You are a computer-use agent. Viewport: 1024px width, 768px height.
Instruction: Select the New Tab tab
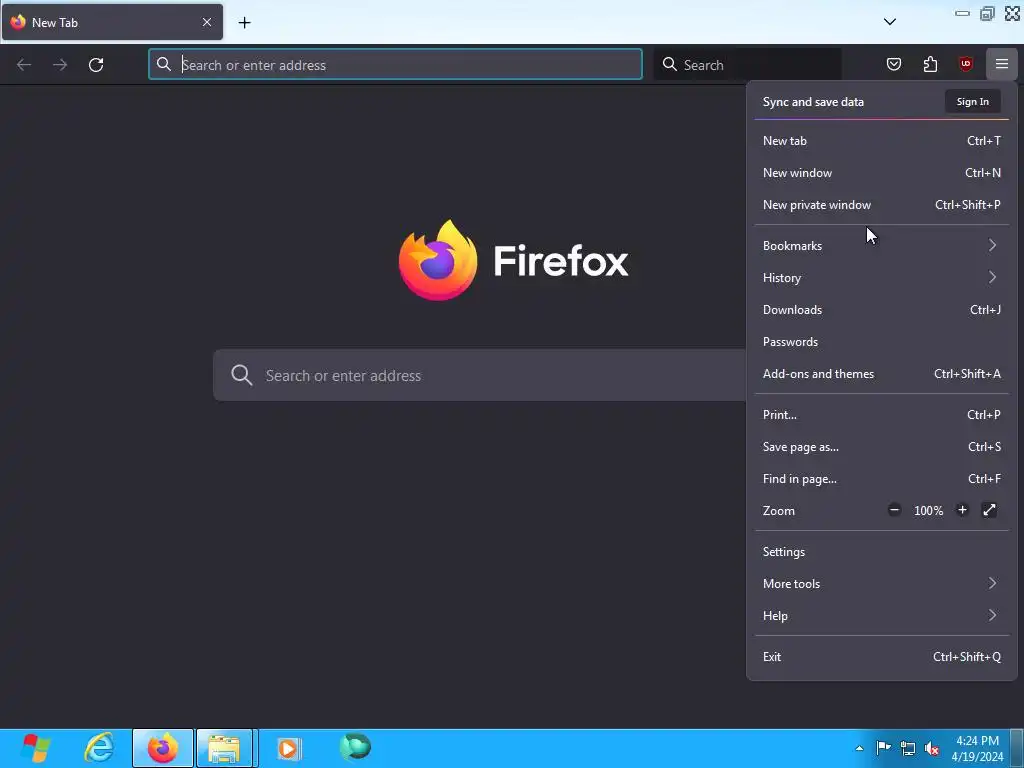coord(112,22)
